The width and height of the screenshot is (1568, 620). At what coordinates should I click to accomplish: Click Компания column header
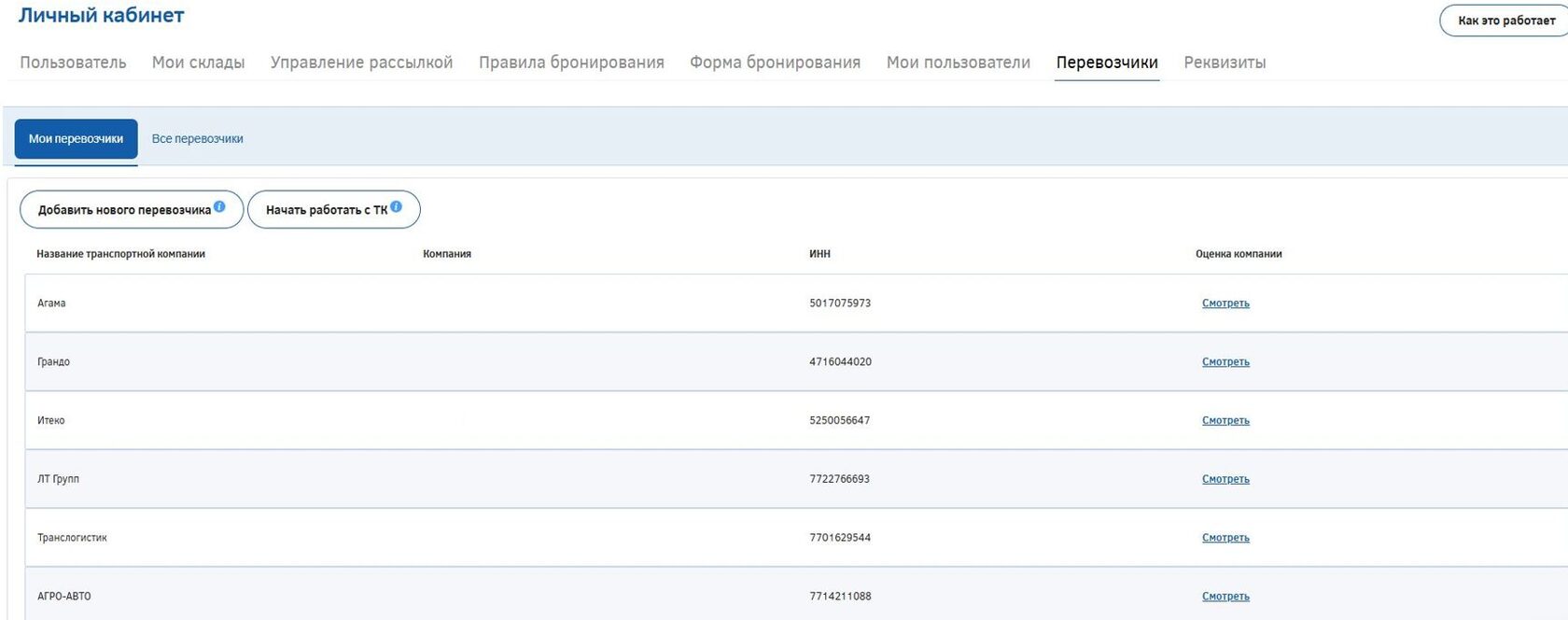pos(447,254)
